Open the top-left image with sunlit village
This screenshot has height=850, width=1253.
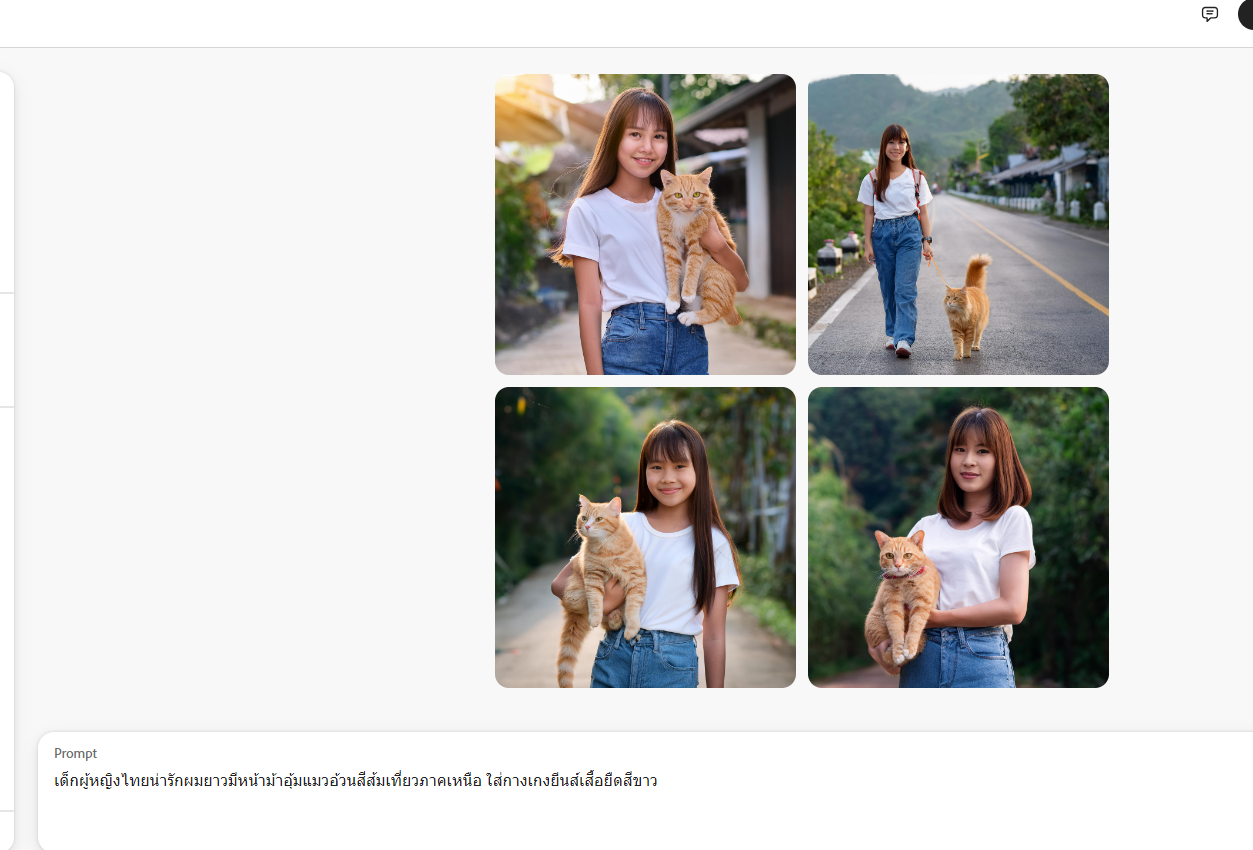pyautogui.click(x=645, y=224)
